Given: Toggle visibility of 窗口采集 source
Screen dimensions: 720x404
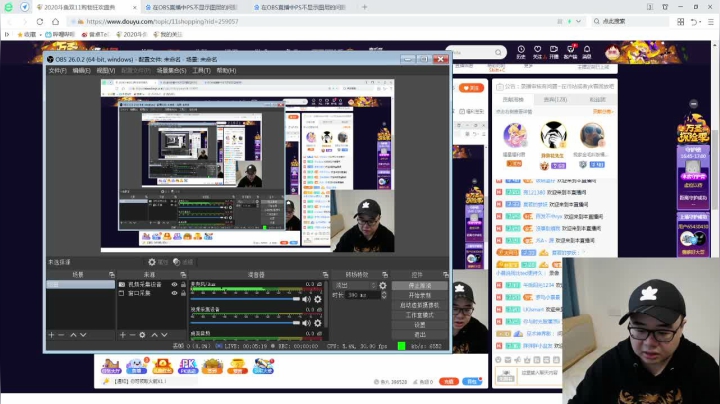Looking at the screenshot, I should [x=174, y=293].
